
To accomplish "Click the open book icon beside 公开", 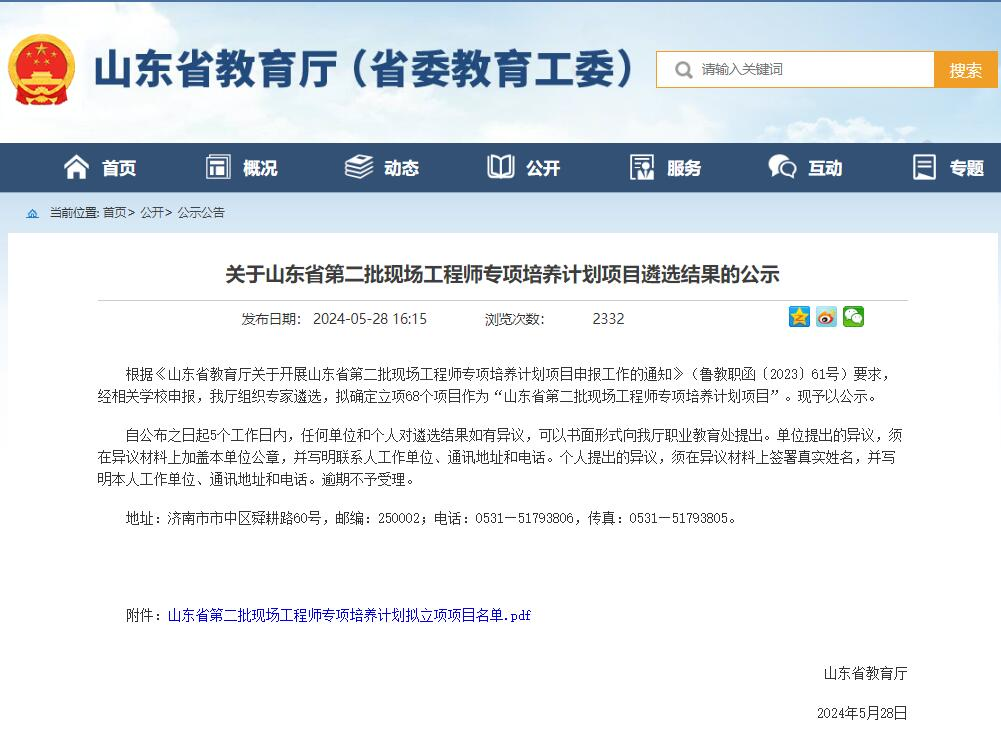I will click(500, 167).
